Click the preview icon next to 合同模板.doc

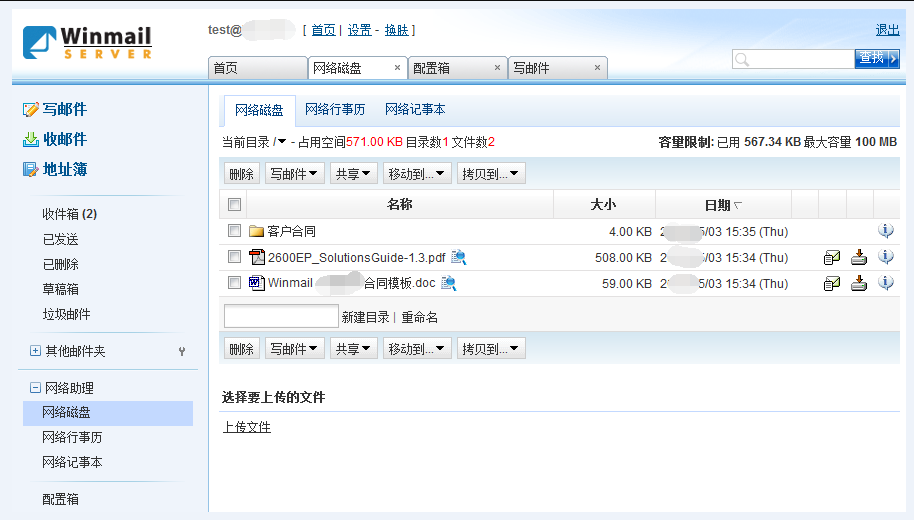449,283
